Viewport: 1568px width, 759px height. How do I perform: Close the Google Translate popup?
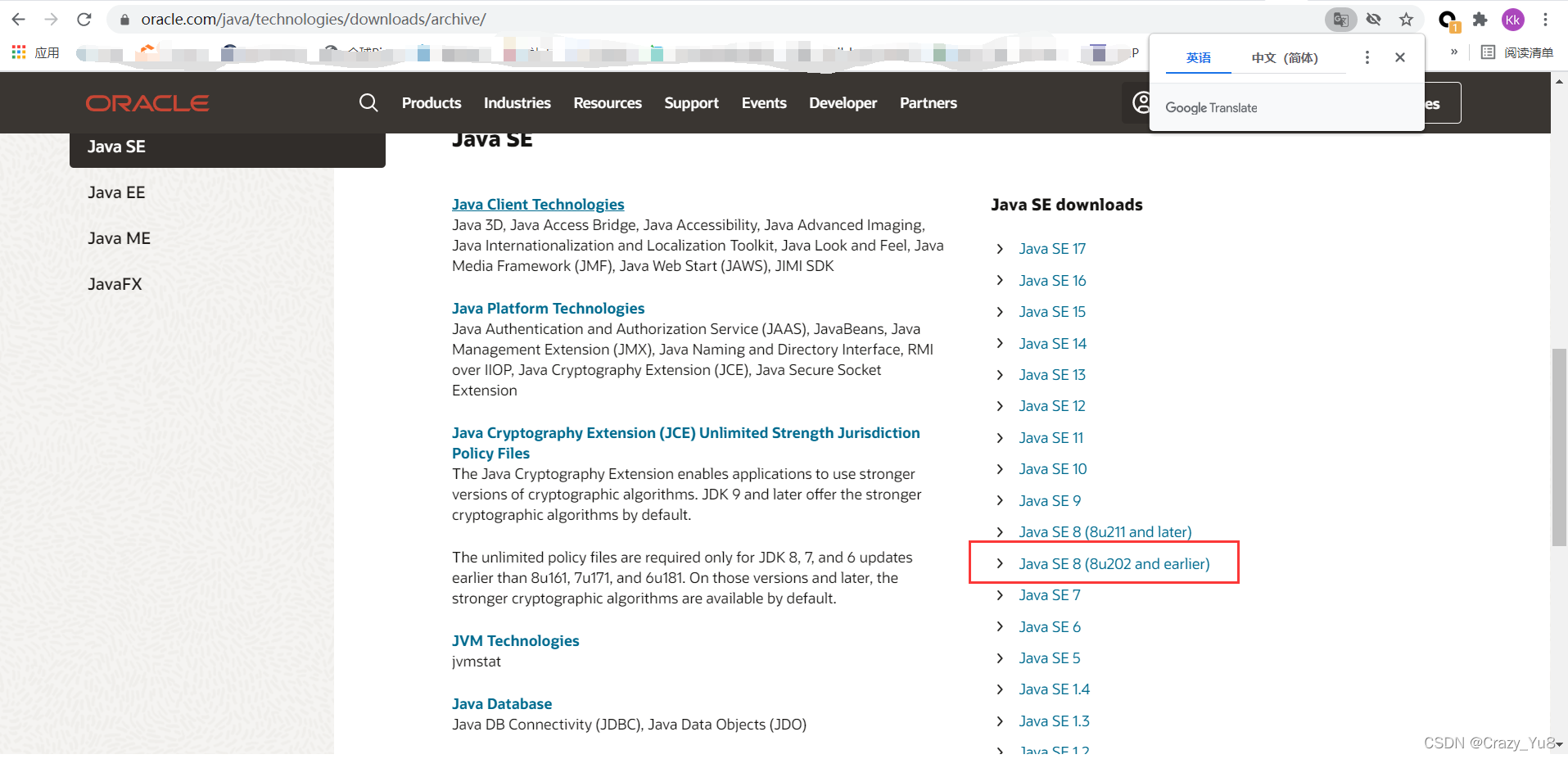point(1400,57)
